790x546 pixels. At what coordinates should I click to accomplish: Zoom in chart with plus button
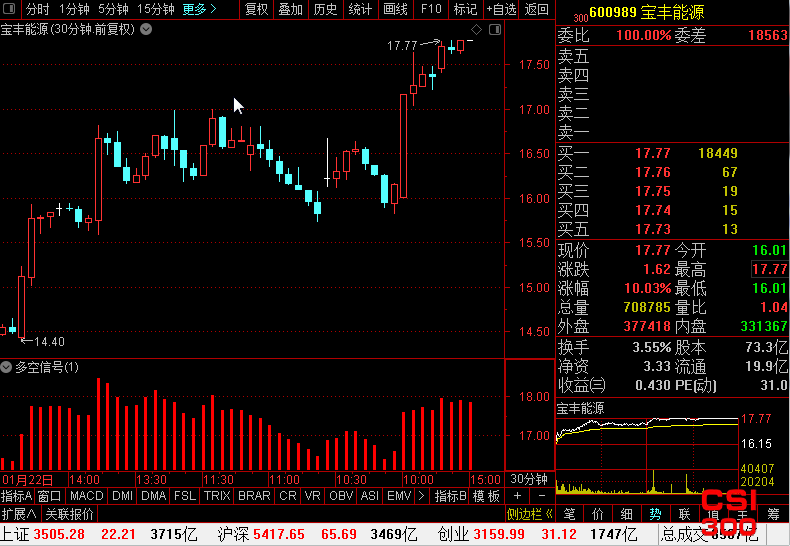click(517, 496)
